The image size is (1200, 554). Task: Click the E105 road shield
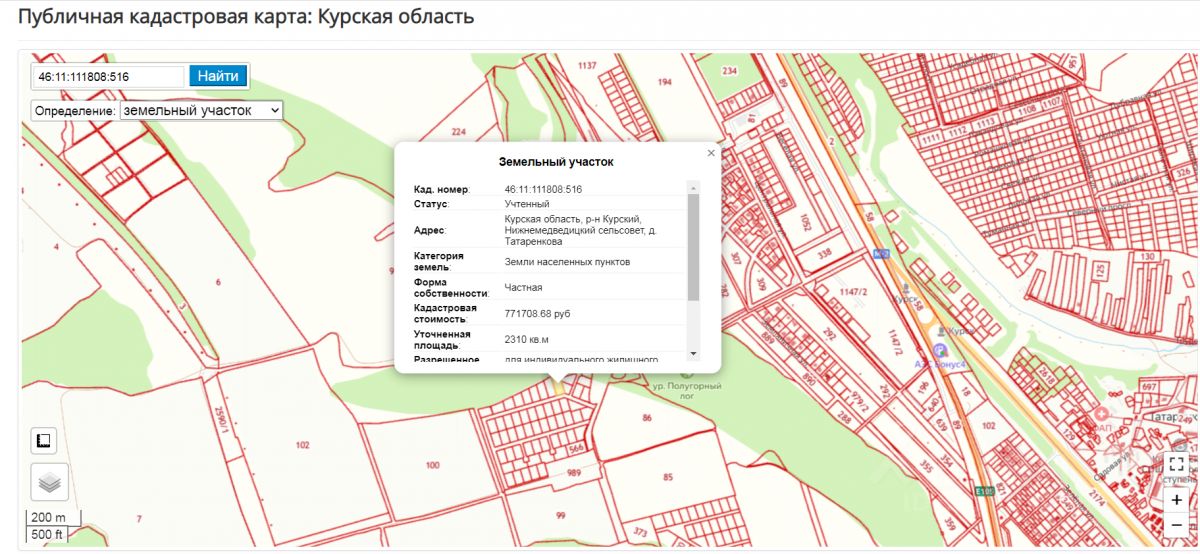[986, 492]
